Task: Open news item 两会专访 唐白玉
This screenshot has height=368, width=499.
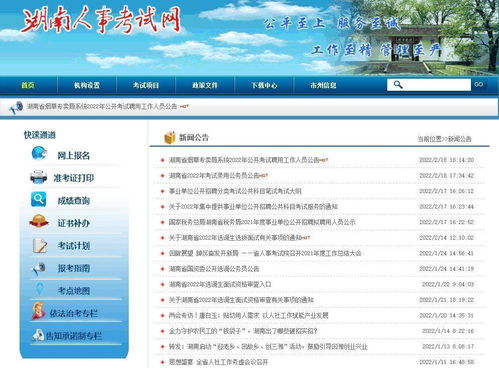Action: (x=249, y=315)
